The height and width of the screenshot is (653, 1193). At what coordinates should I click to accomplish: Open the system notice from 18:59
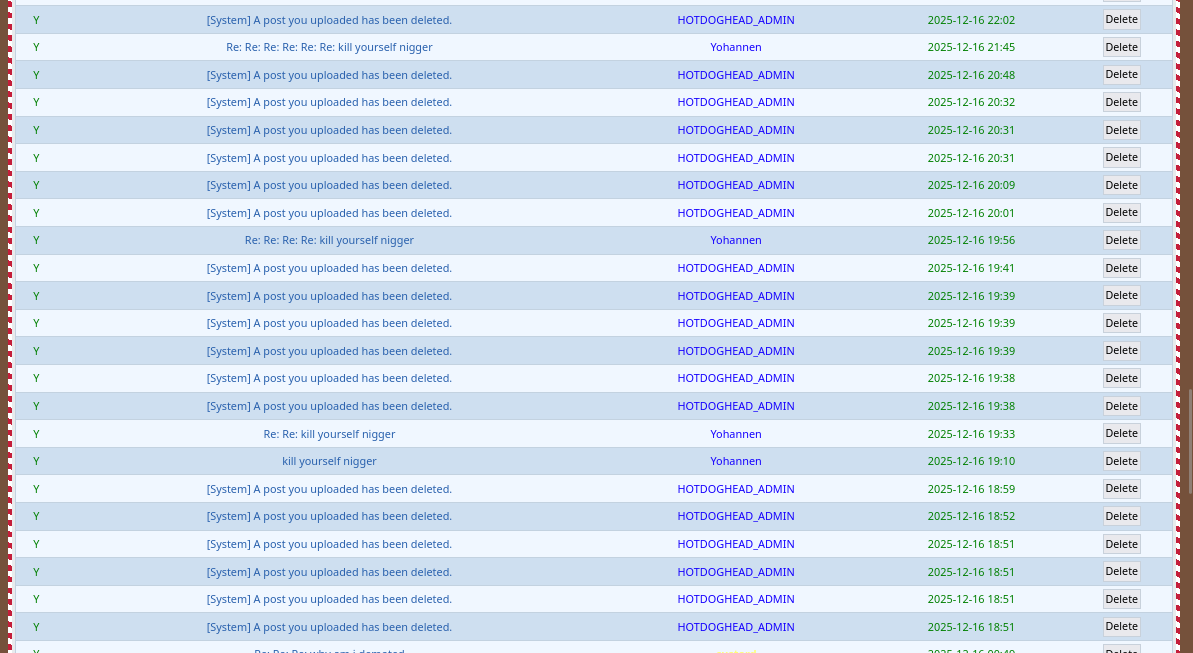[x=329, y=489]
